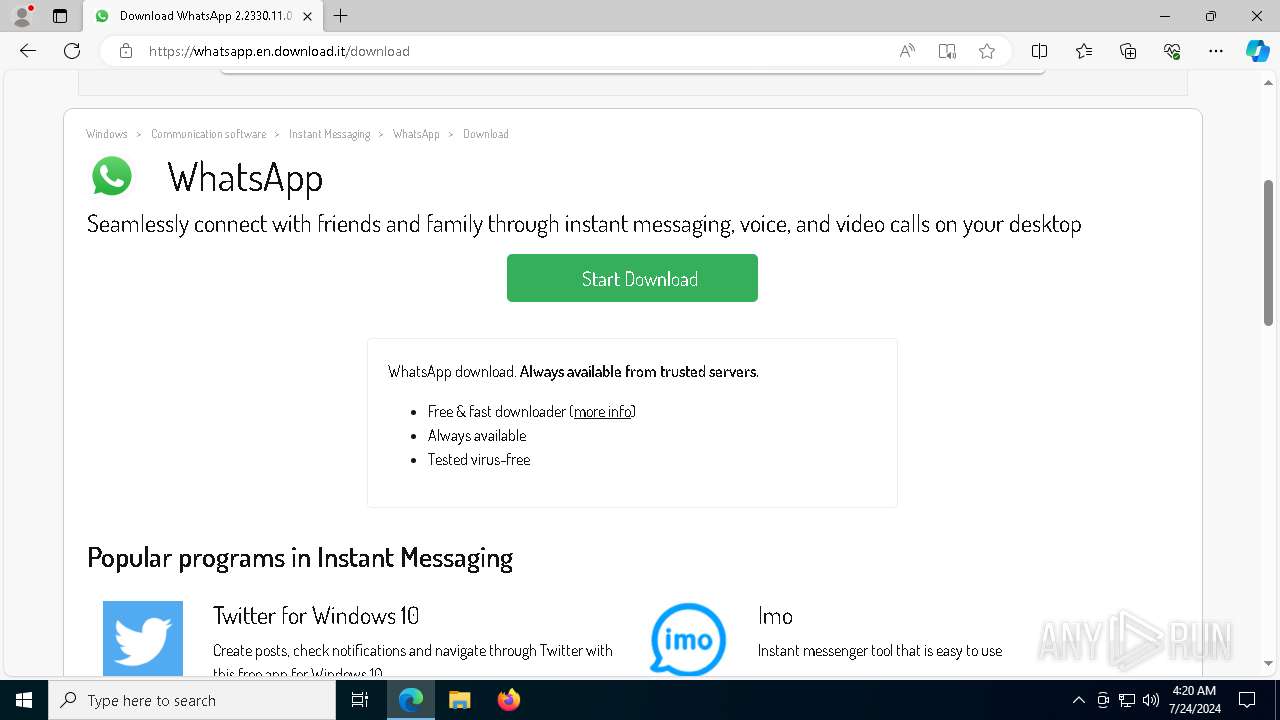Open Instant Messaging breadcrumb
The height and width of the screenshot is (720, 1280).
(329, 134)
